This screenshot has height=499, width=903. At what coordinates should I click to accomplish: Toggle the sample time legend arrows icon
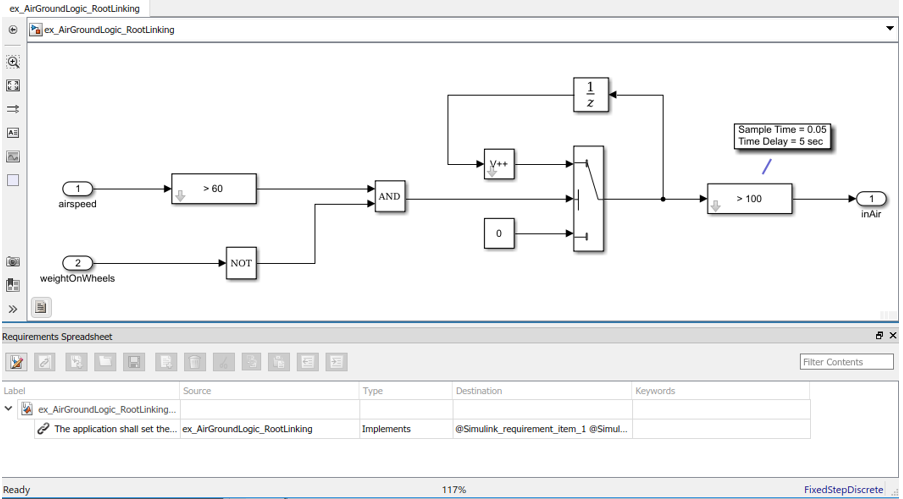[13, 109]
